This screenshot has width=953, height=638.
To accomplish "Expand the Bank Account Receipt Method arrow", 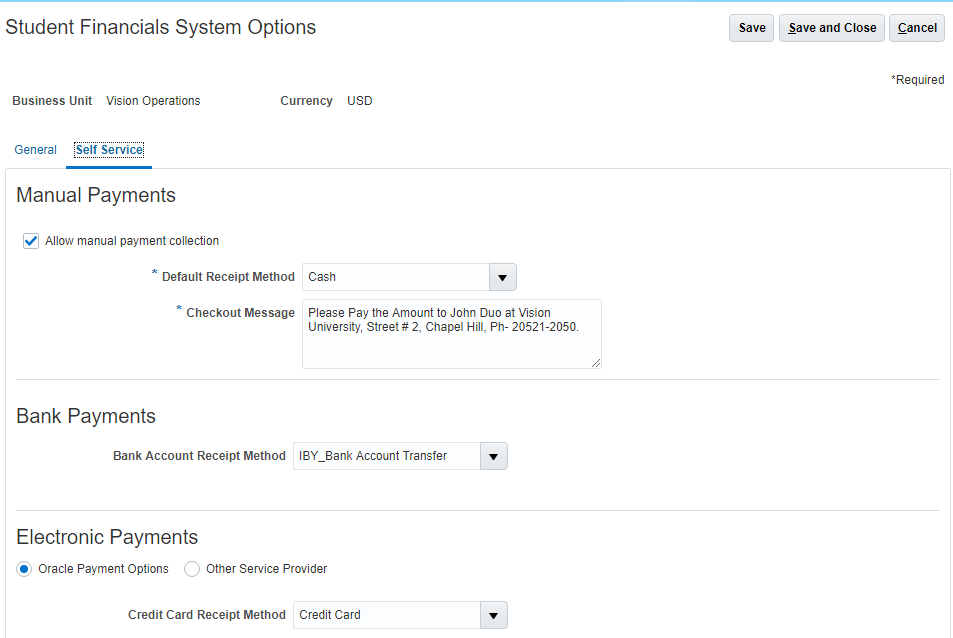I will (x=494, y=456).
